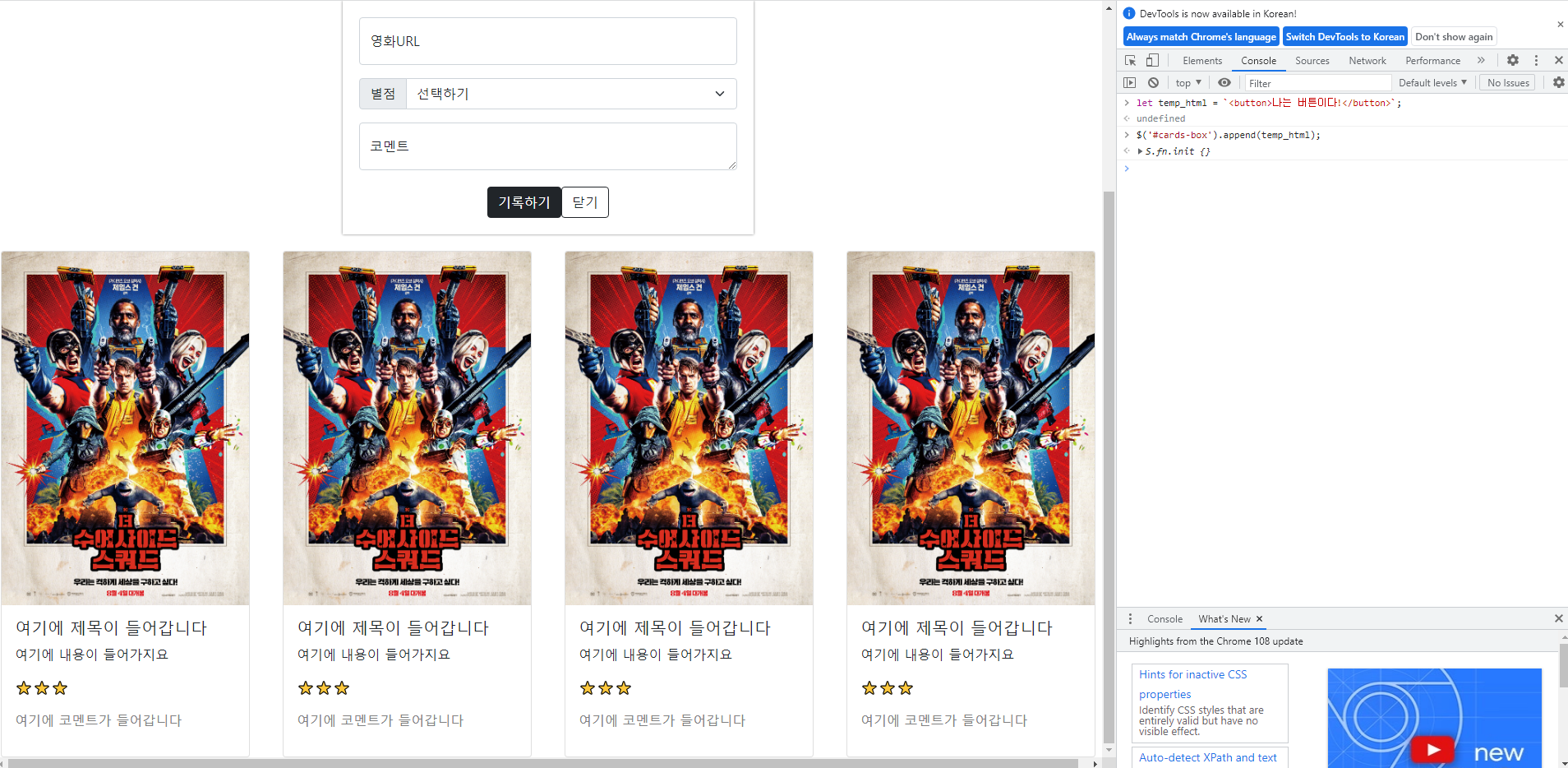Open Hints for inactive CSS properties link
This screenshot has height=768, width=1568.
(x=1192, y=684)
